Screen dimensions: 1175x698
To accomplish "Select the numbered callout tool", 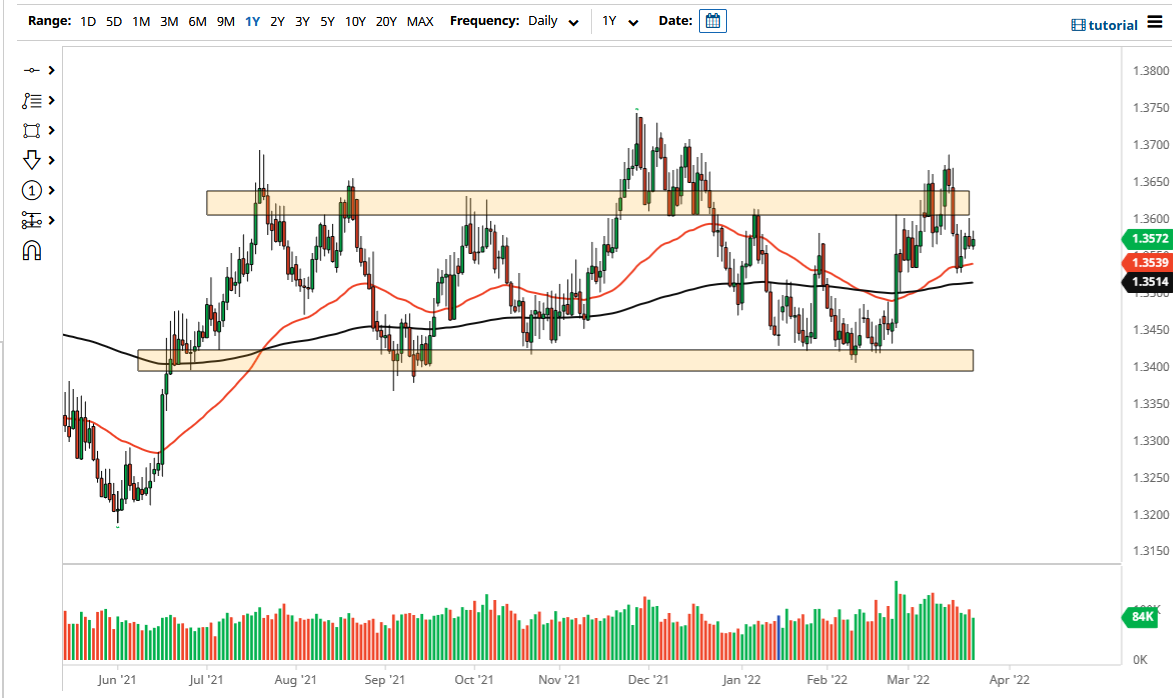I will (x=29, y=190).
